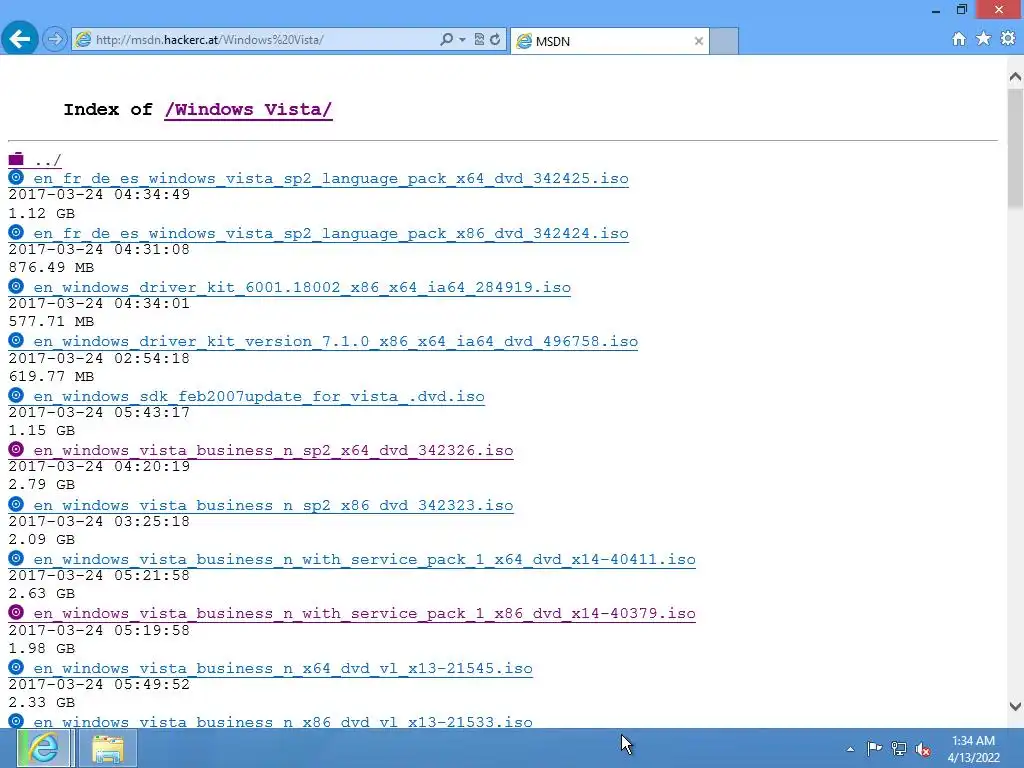The image size is (1024, 768).
Task: Click the vertical scrollbar thumb
Action: [x=1015, y=149]
